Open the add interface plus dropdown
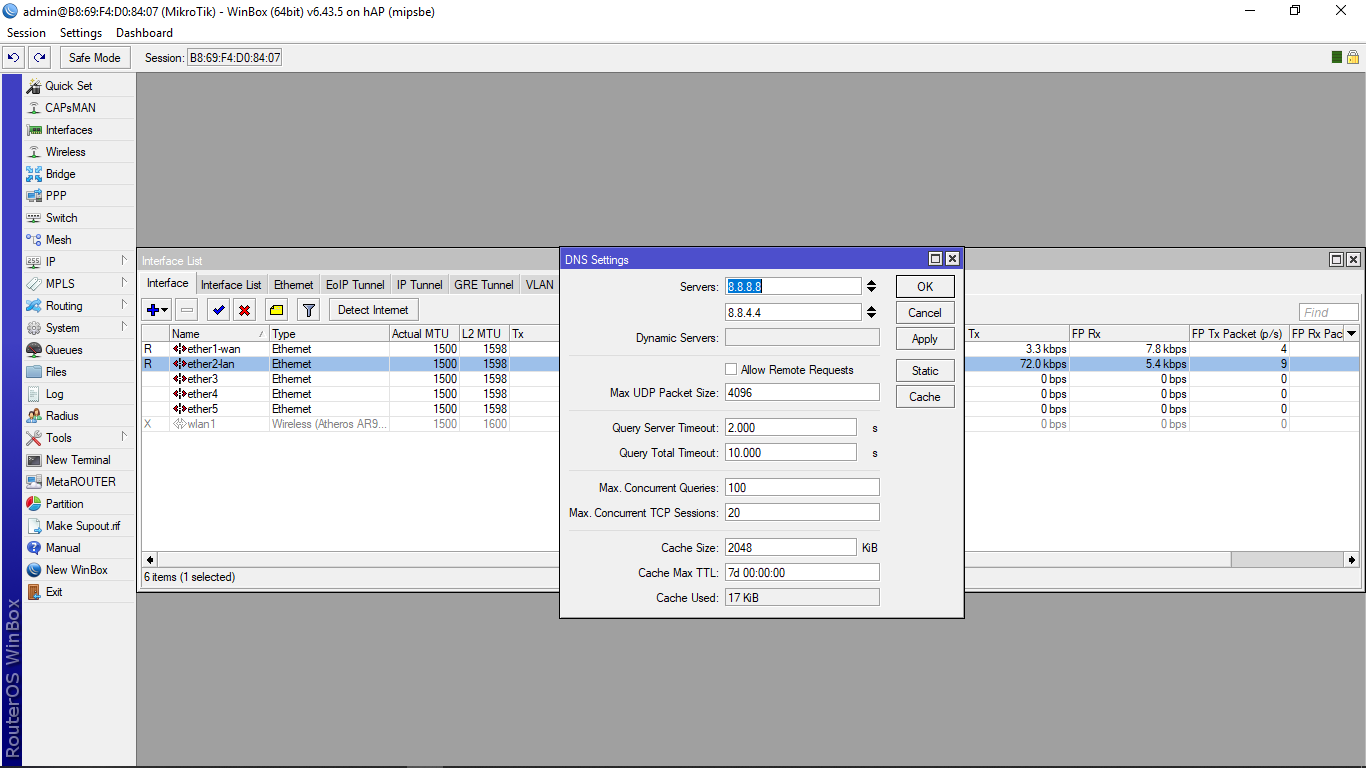 coord(157,310)
